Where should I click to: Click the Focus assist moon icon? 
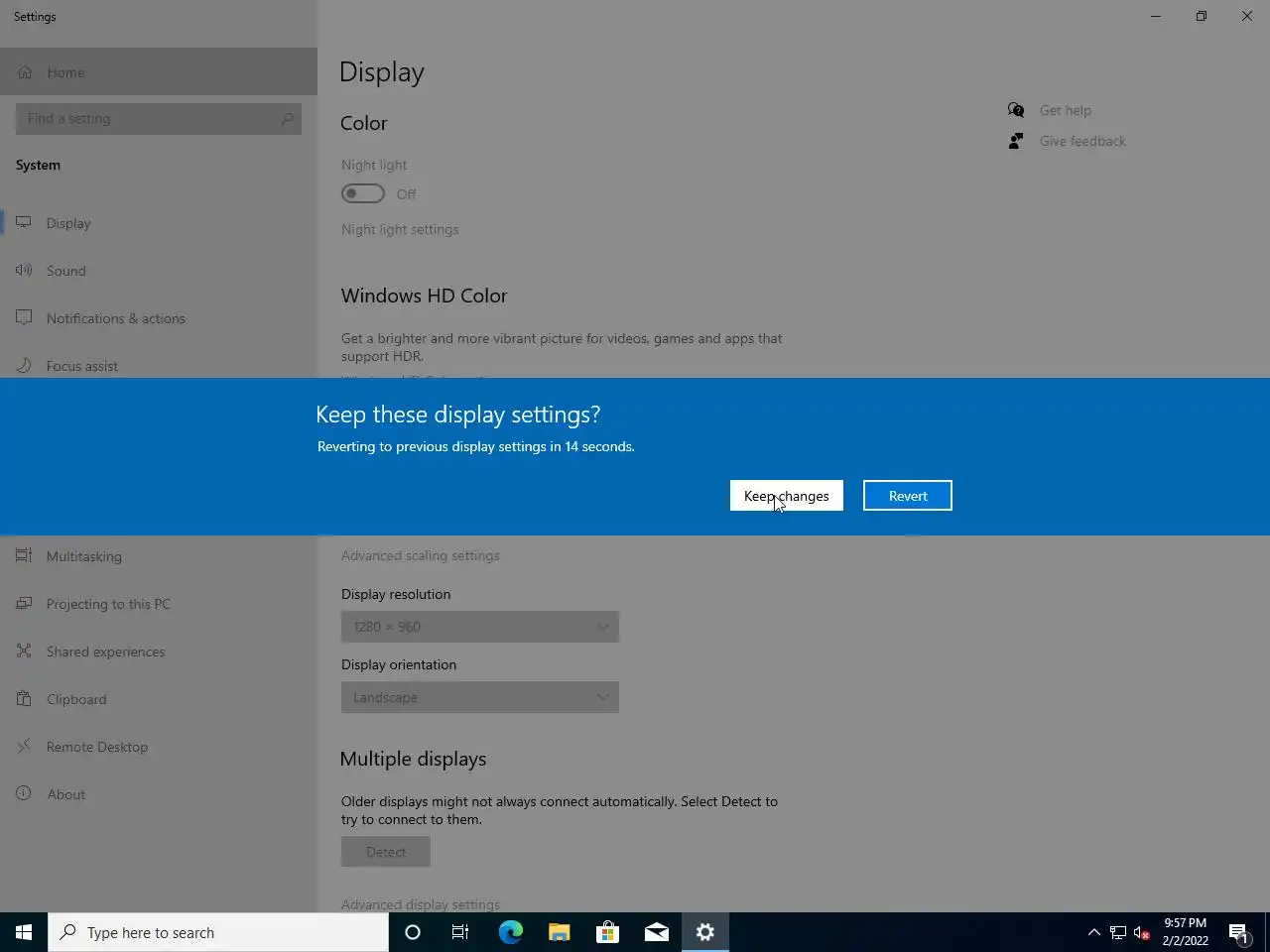(x=24, y=365)
